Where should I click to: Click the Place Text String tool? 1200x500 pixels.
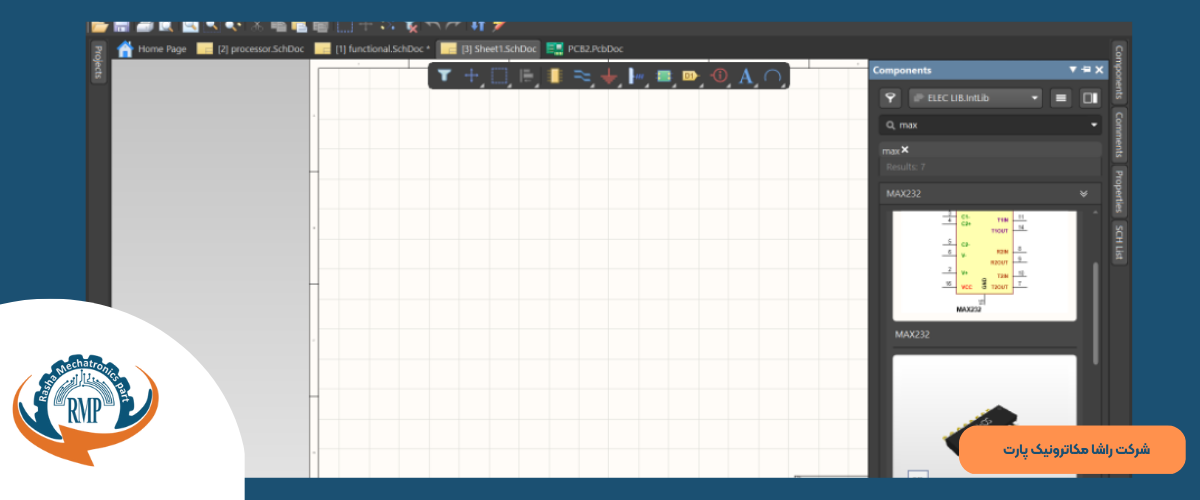click(745, 76)
